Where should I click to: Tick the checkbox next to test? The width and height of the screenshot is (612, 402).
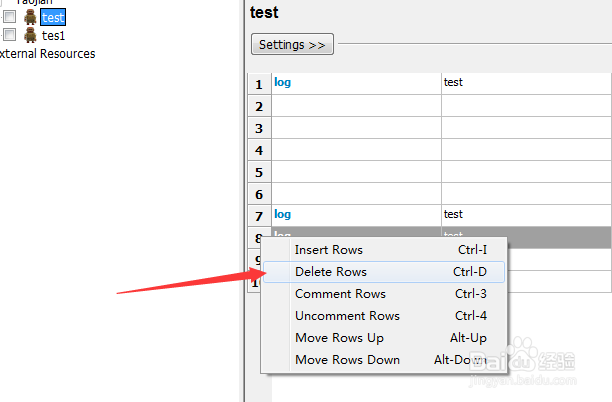point(10,18)
